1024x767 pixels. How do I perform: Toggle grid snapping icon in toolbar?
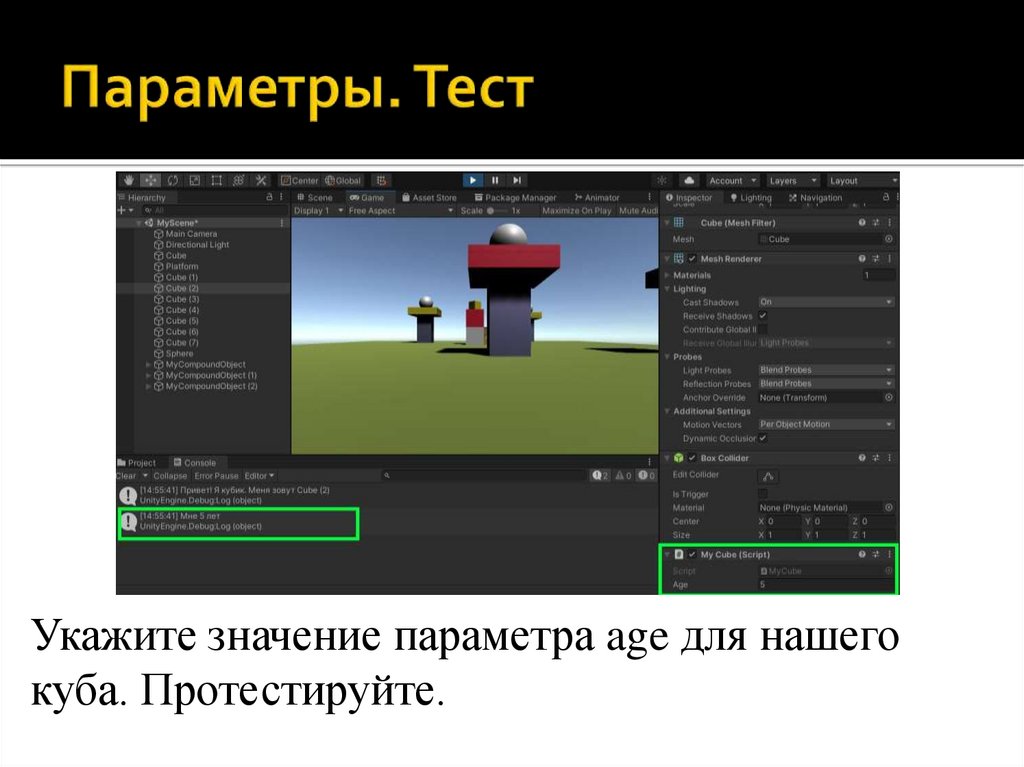click(381, 180)
